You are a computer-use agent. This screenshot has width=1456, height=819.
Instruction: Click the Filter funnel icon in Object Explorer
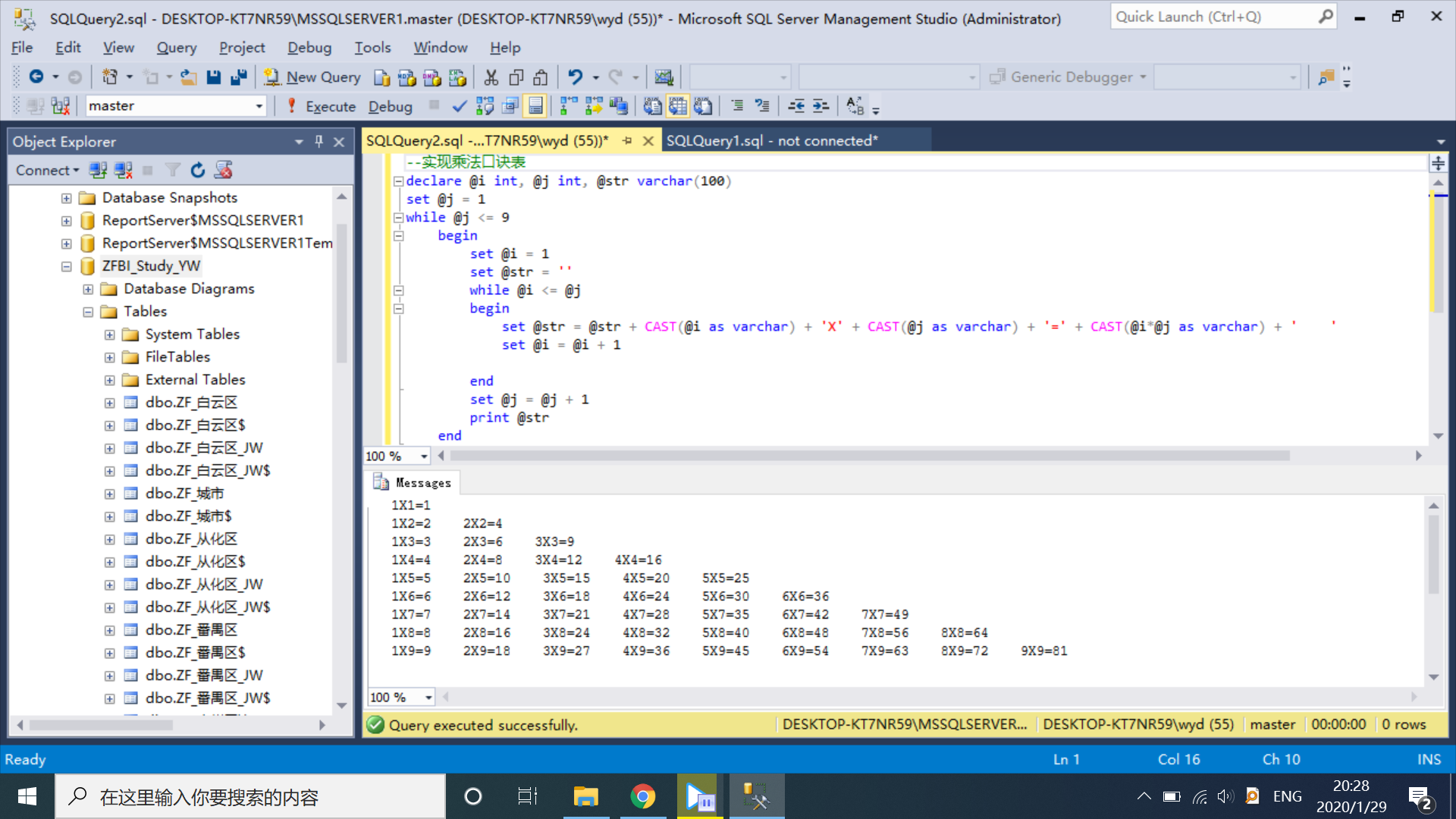tap(173, 170)
